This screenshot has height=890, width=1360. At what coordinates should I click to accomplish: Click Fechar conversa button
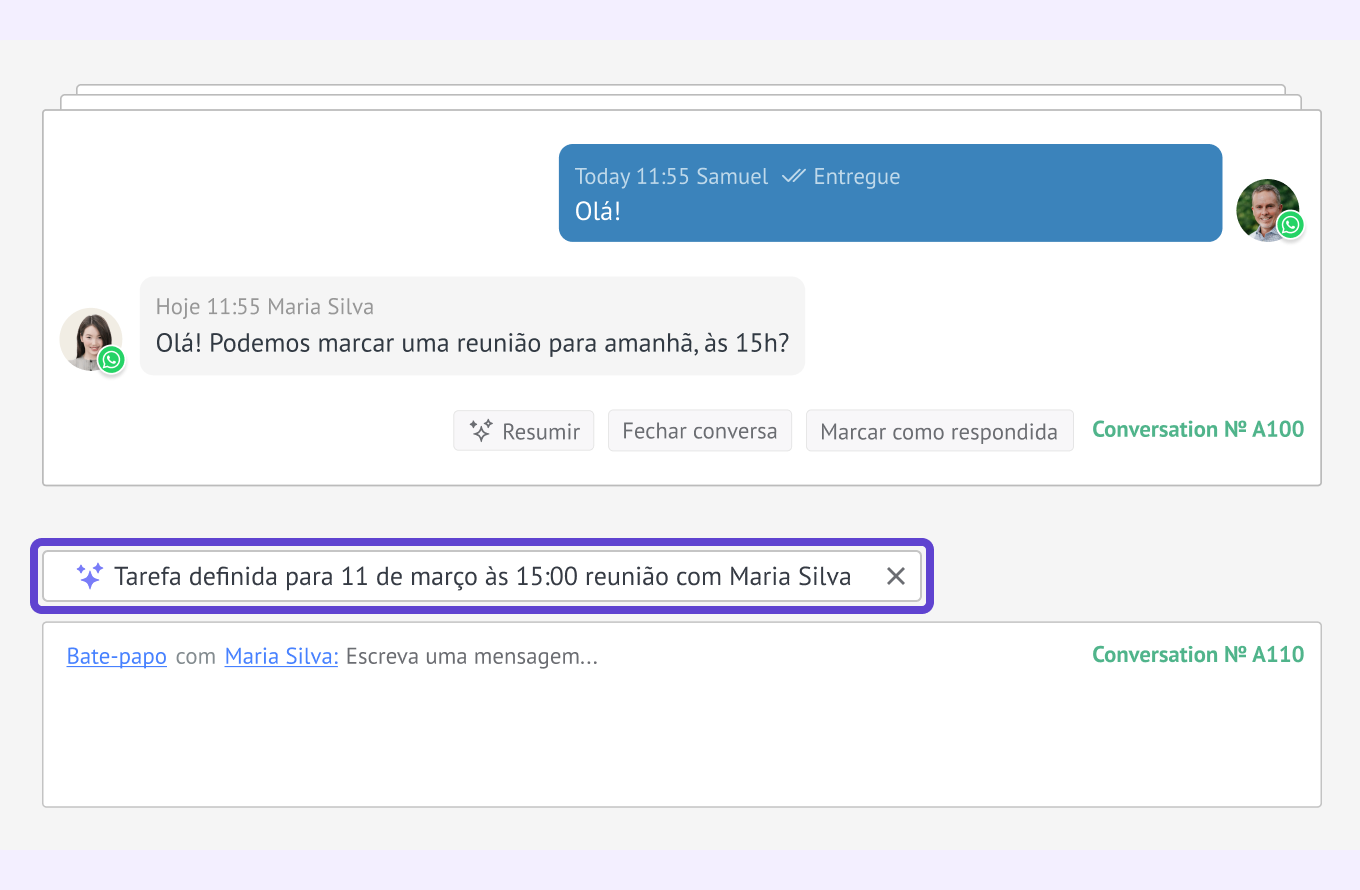(700, 431)
